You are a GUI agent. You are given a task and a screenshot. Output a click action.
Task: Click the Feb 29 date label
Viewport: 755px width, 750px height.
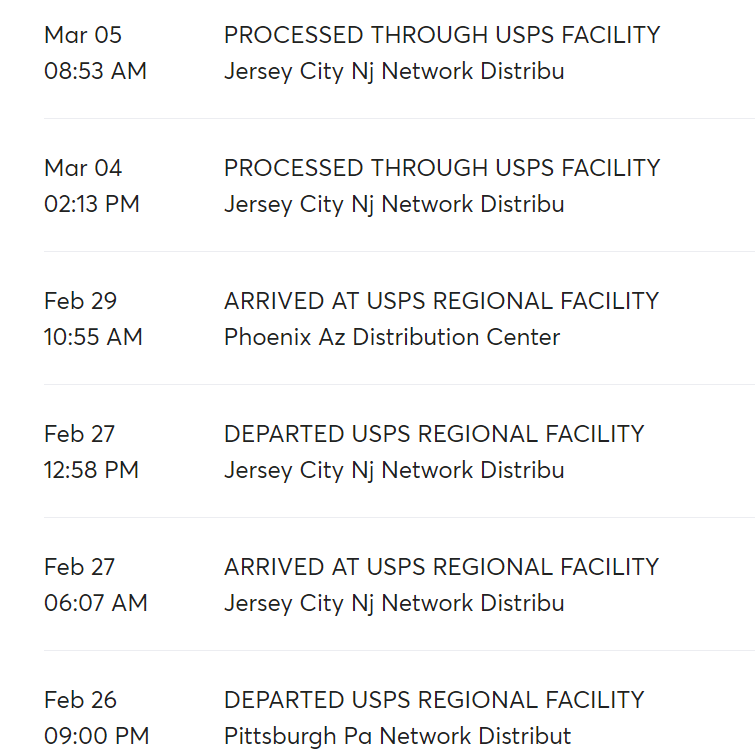pos(81,301)
